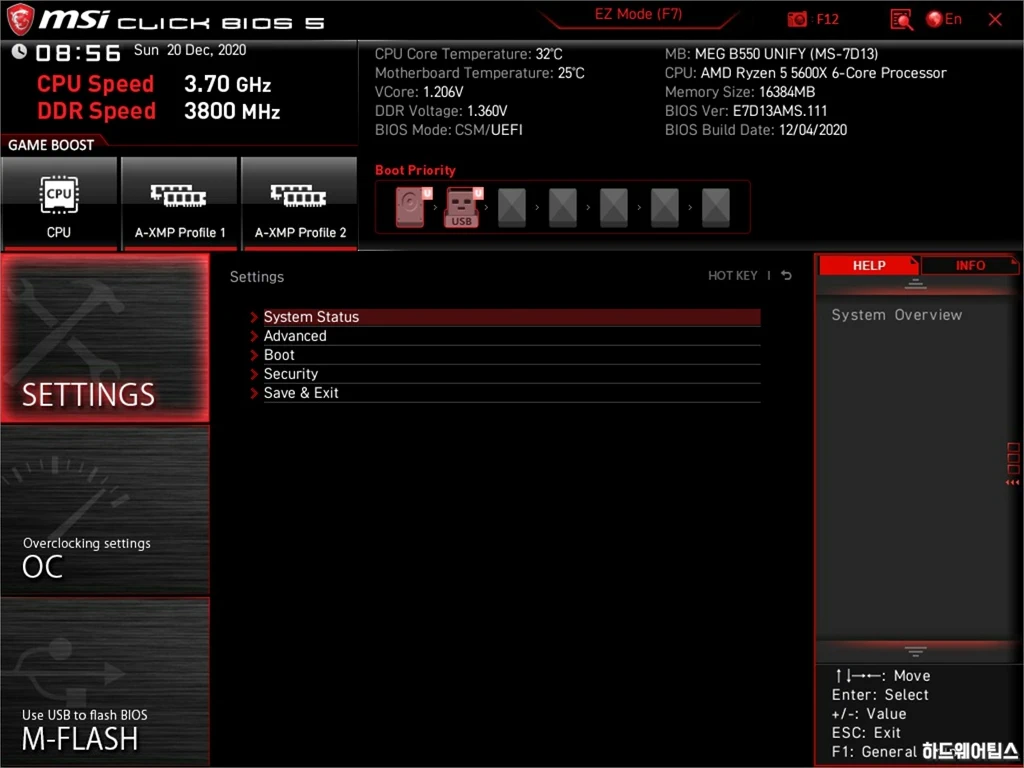This screenshot has height=768, width=1024.
Task: Click the MSI dragon shield logo
Action: 20,18
